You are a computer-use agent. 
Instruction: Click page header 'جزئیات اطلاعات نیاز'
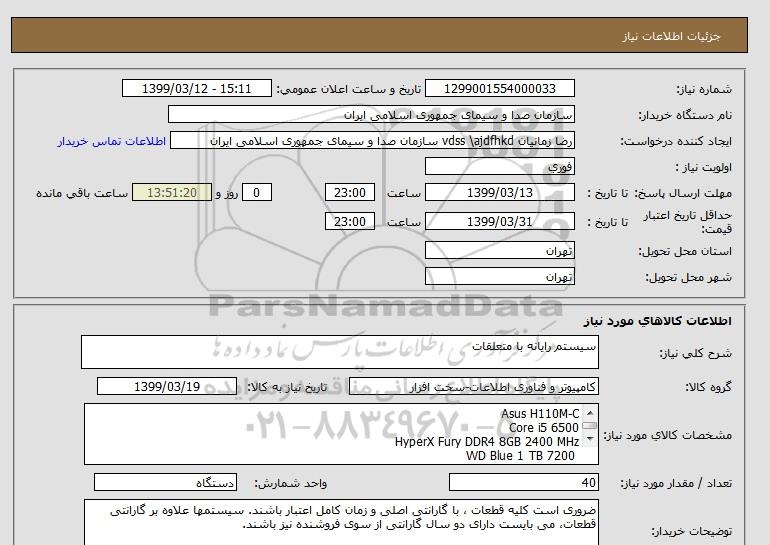point(671,36)
